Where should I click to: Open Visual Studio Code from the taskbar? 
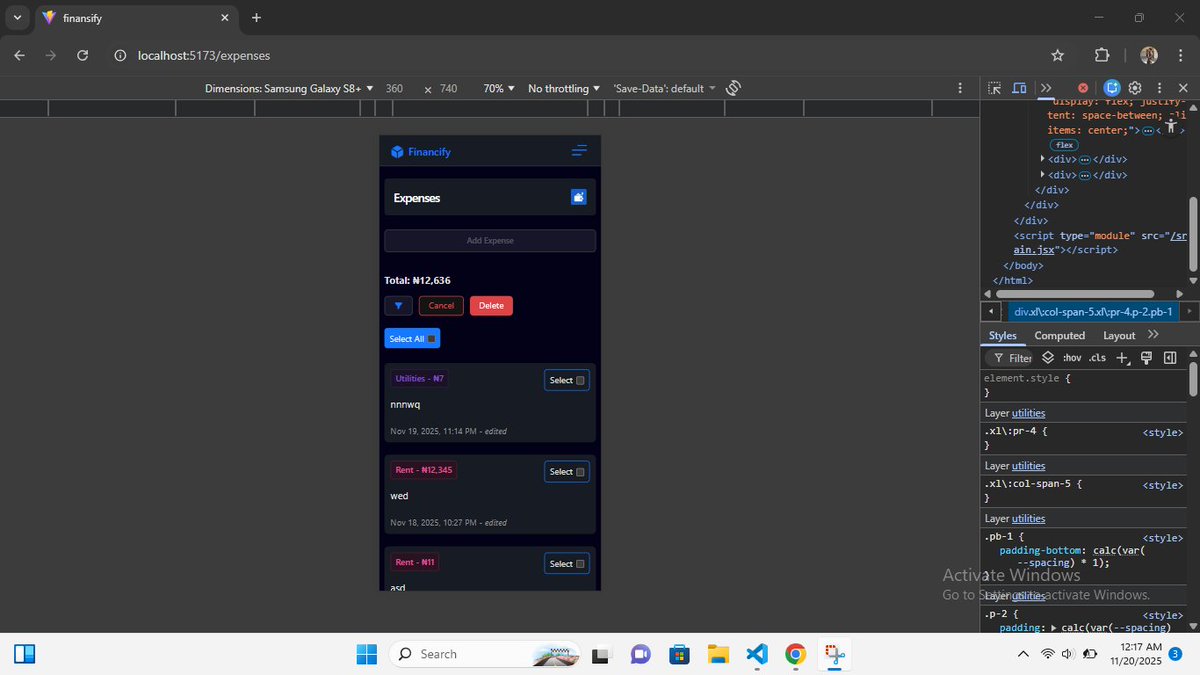pos(757,654)
